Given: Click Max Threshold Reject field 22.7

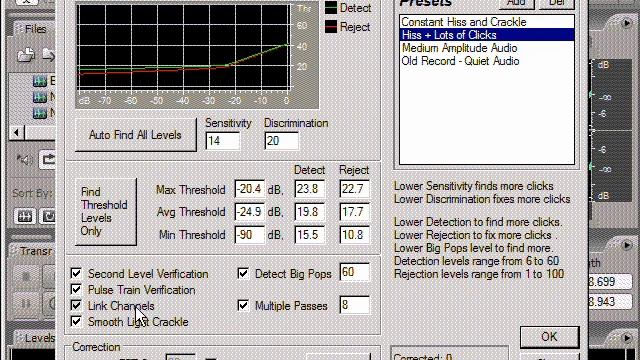Looking at the screenshot, I should 354,189.
